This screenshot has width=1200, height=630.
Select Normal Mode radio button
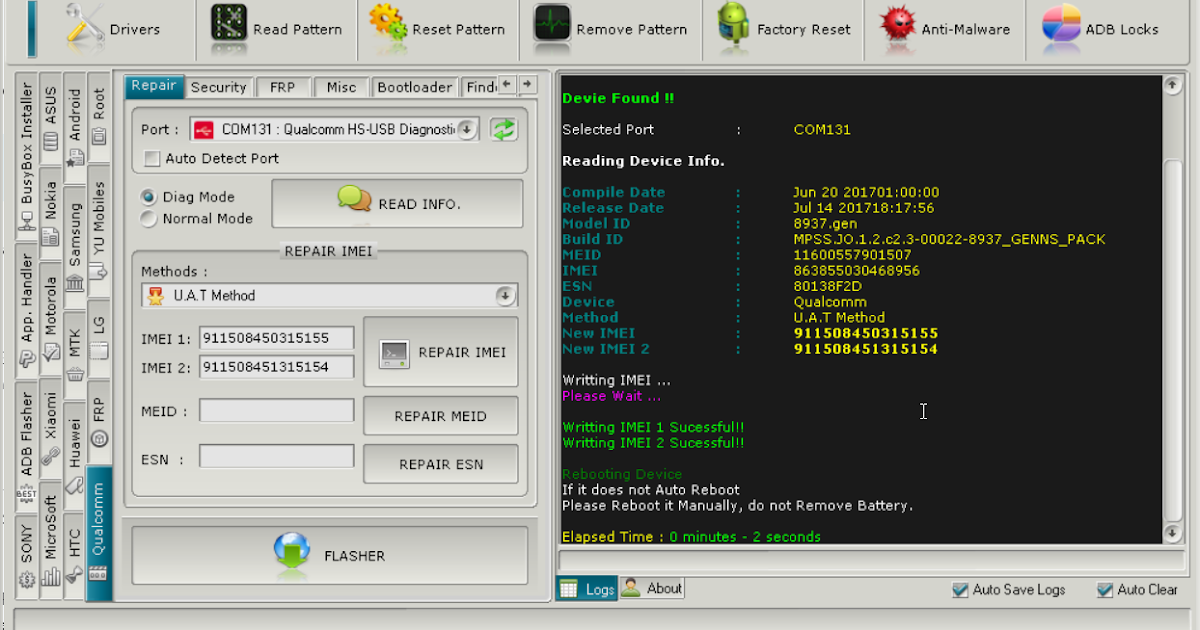149,219
